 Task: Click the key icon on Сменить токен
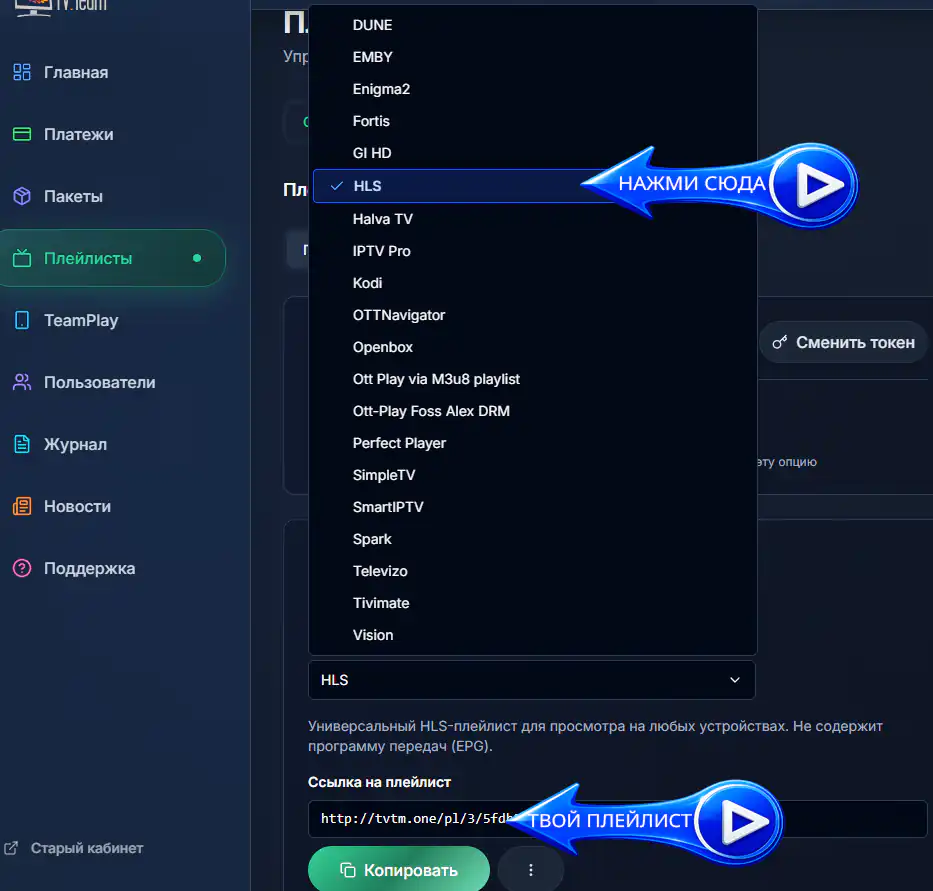(x=779, y=342)
